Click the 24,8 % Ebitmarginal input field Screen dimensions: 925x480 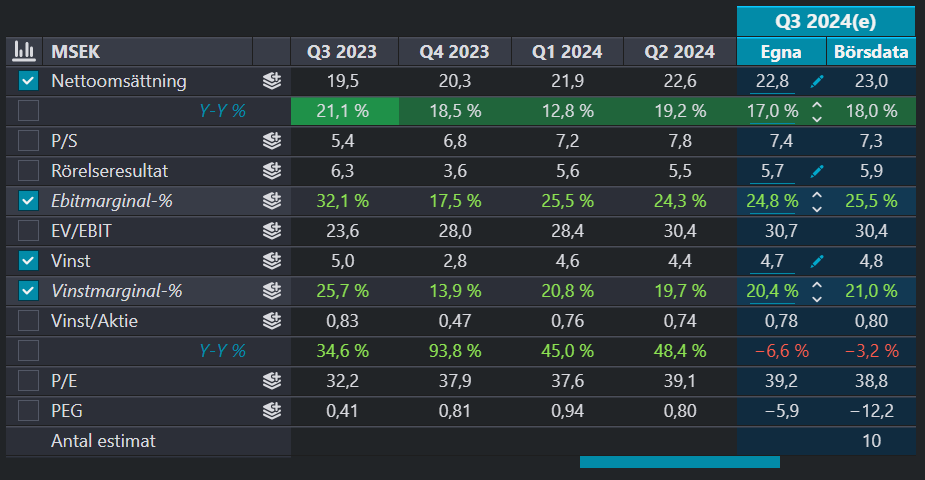coord(772,202)
